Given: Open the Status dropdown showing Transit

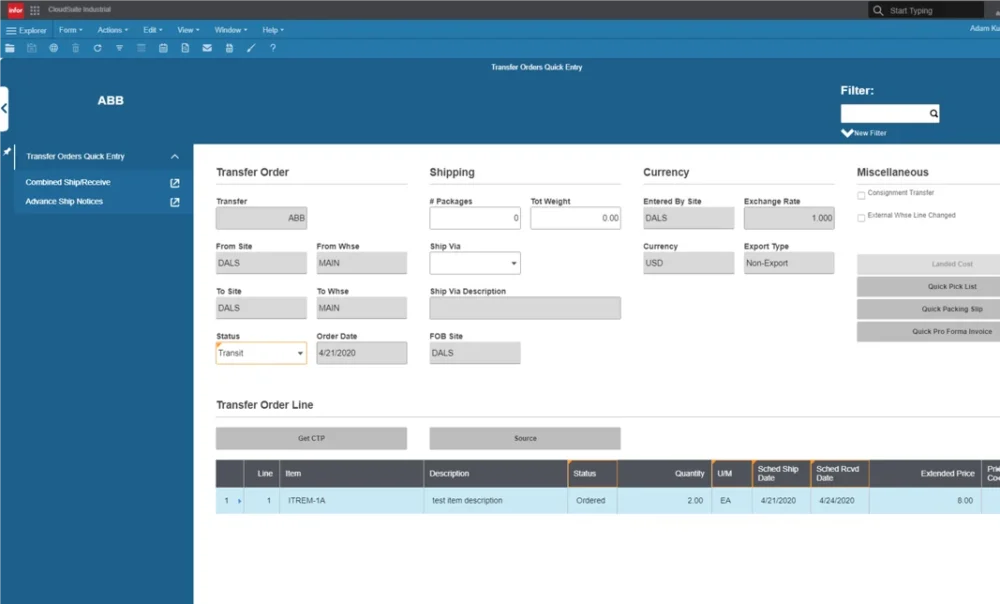Looking at the screenshot, I should point(300,354).
